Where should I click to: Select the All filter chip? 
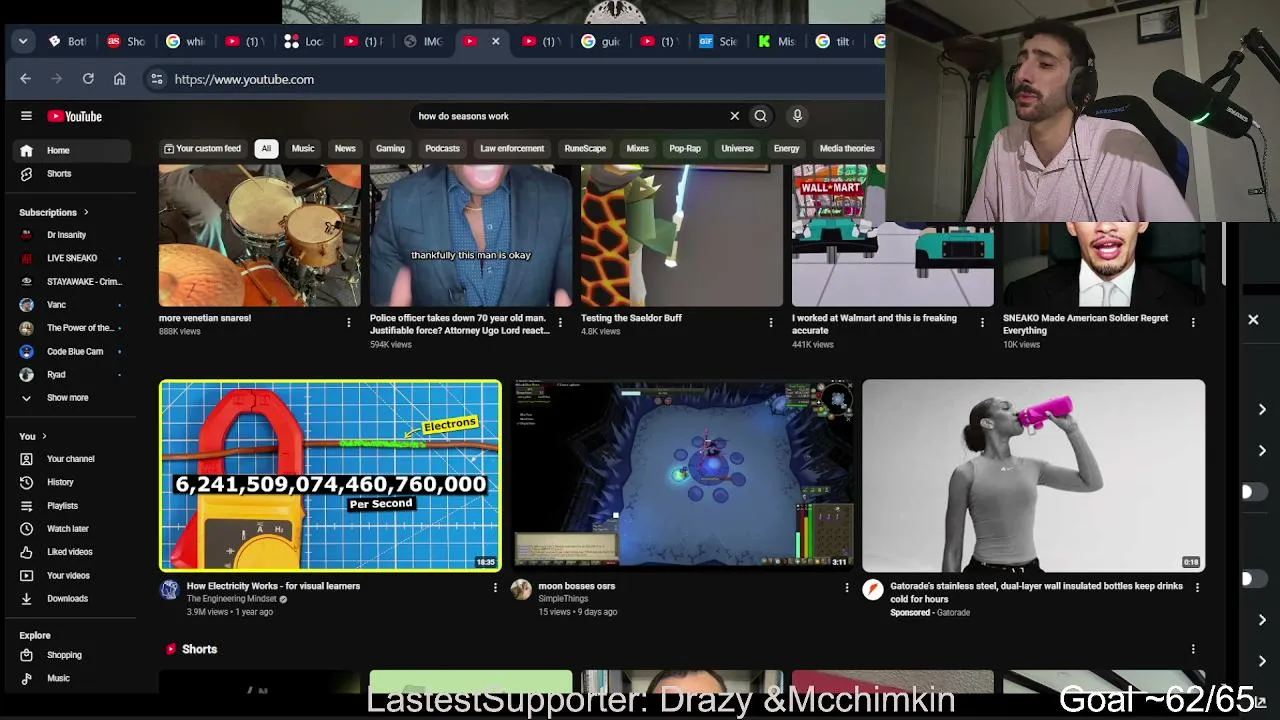click(x=266, y=149)
